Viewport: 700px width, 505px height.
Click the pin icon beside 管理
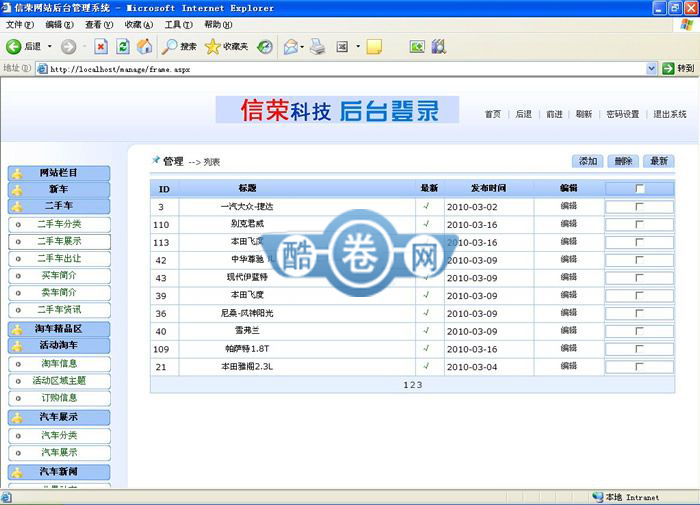pyautogui.click(x=156, y=160)
